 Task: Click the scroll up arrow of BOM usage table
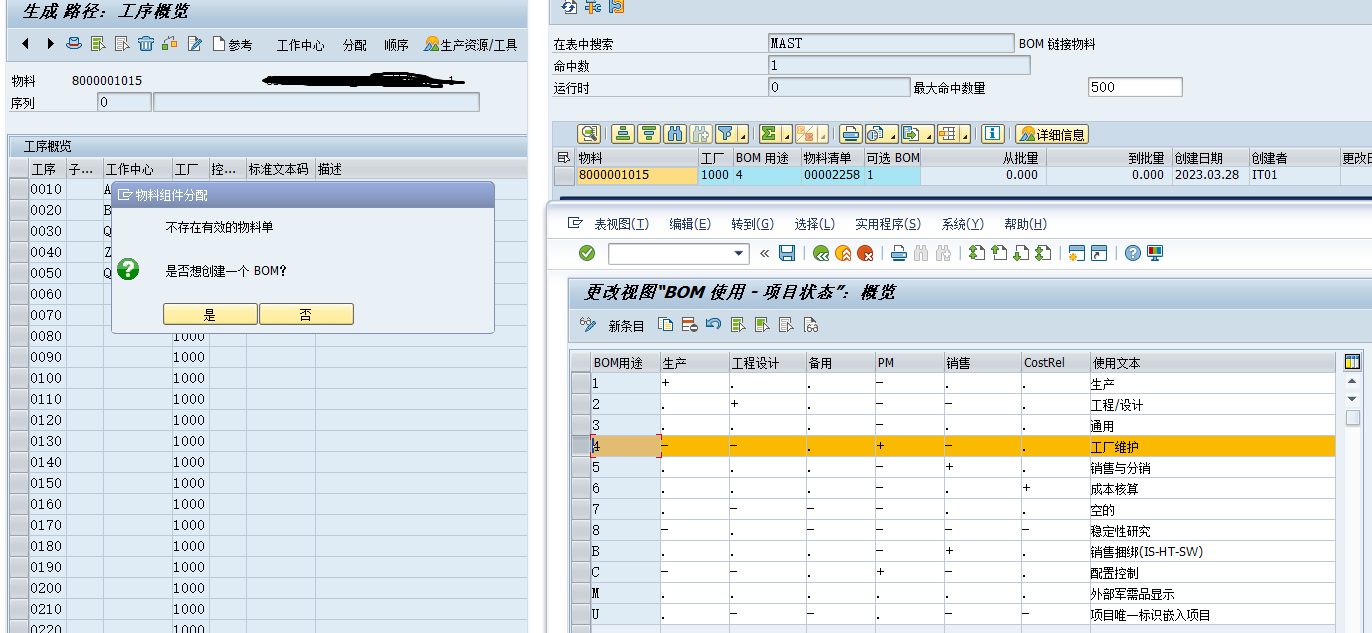click(x=1353, y=382)
